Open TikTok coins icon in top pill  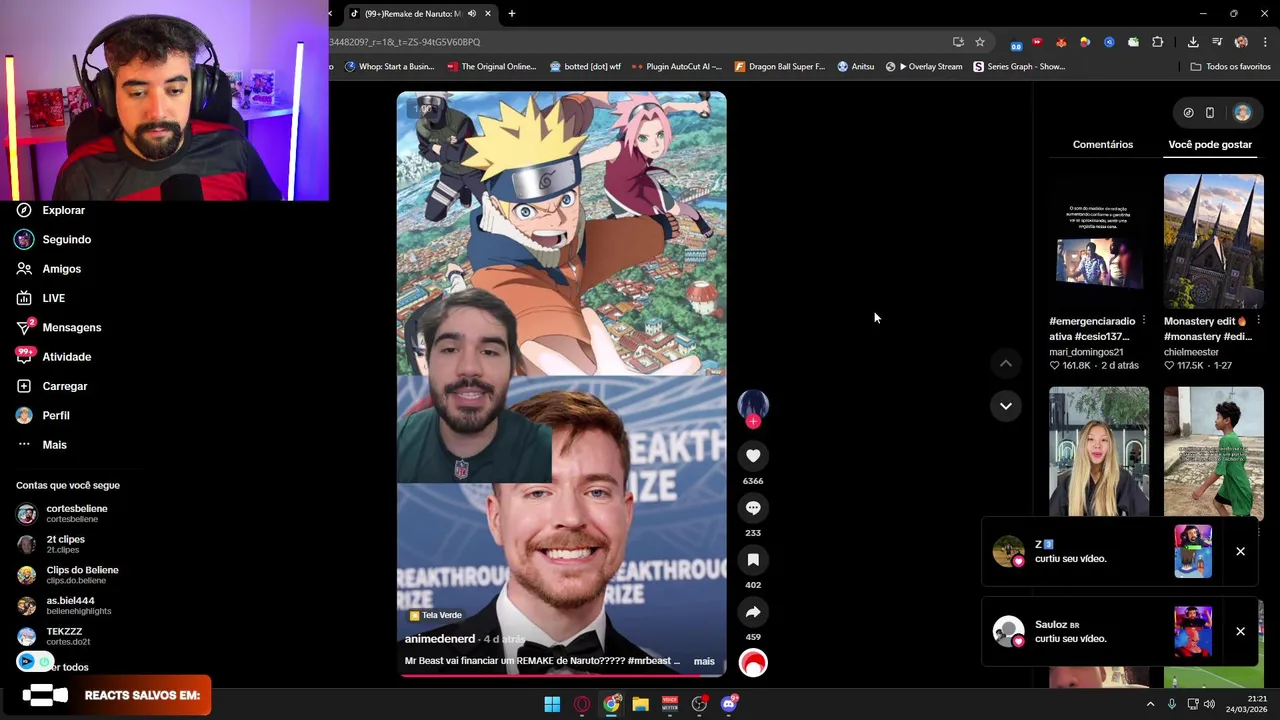(1188, 113)
